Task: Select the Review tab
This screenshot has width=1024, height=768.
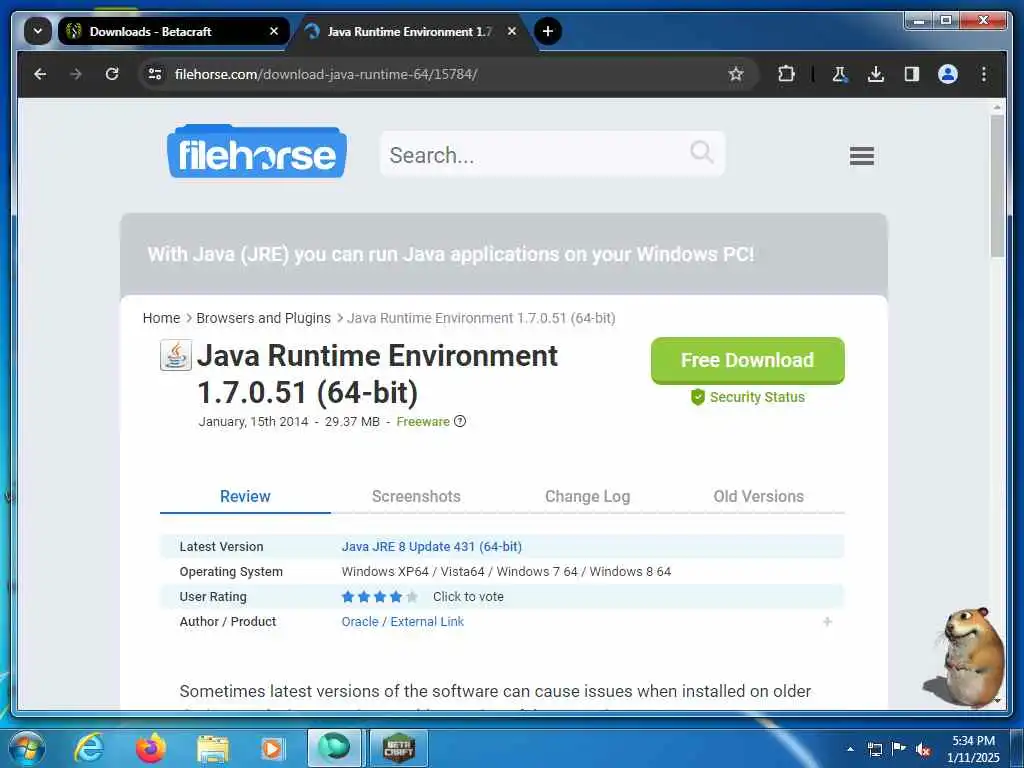Action: (245, 496)
